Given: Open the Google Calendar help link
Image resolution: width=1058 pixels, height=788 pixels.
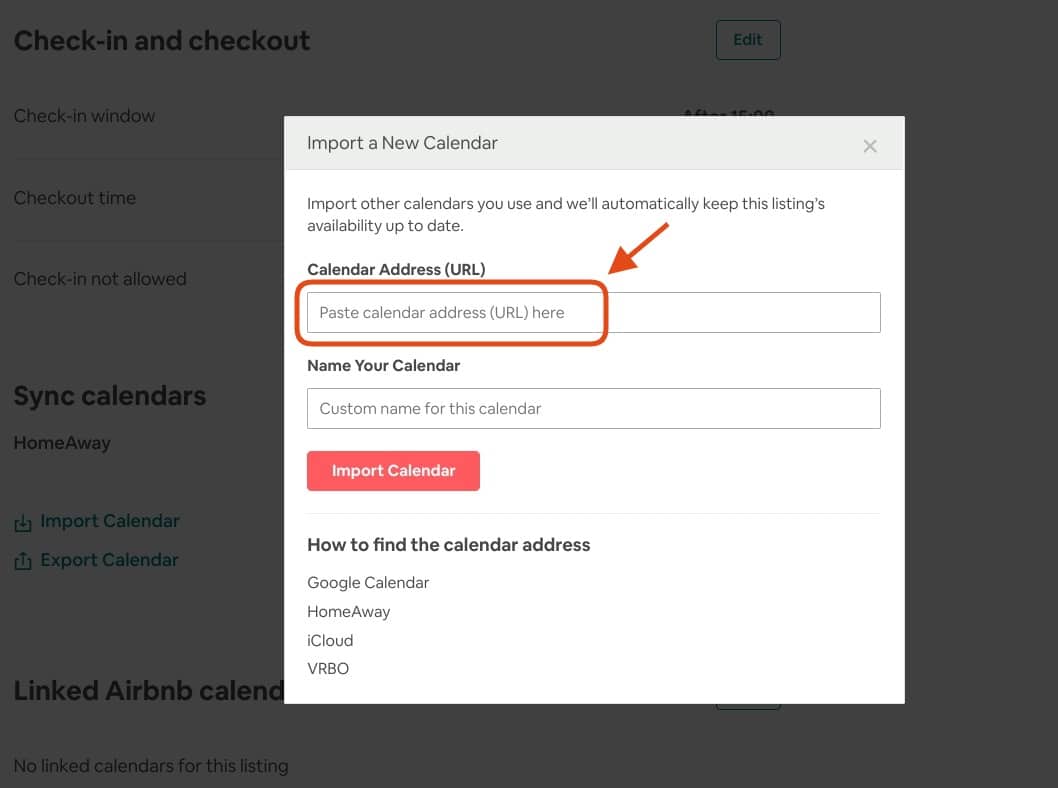Looking at the screenshot, I should 368,582.
